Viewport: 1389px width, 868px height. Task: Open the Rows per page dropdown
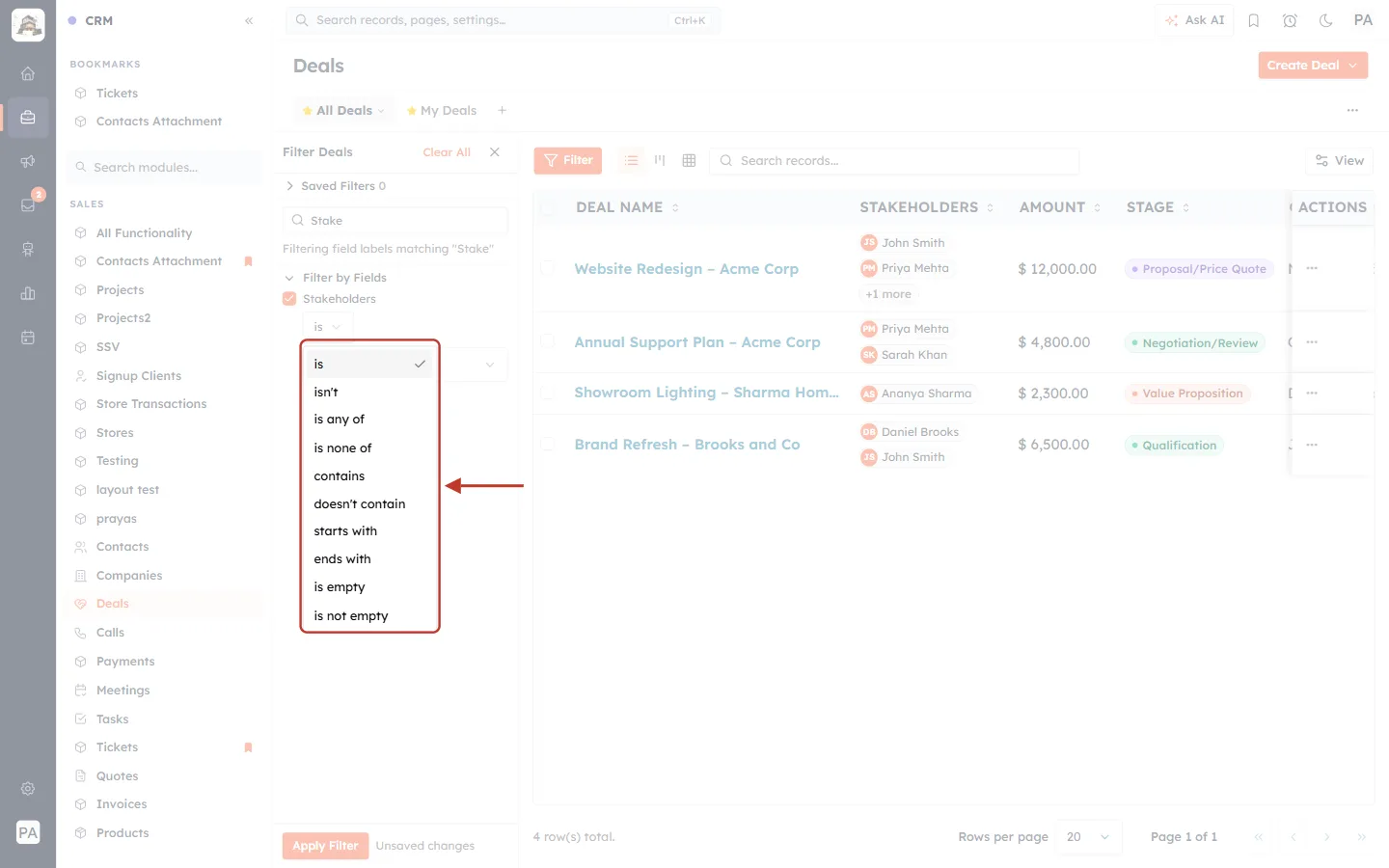(x=1088, y=837)
